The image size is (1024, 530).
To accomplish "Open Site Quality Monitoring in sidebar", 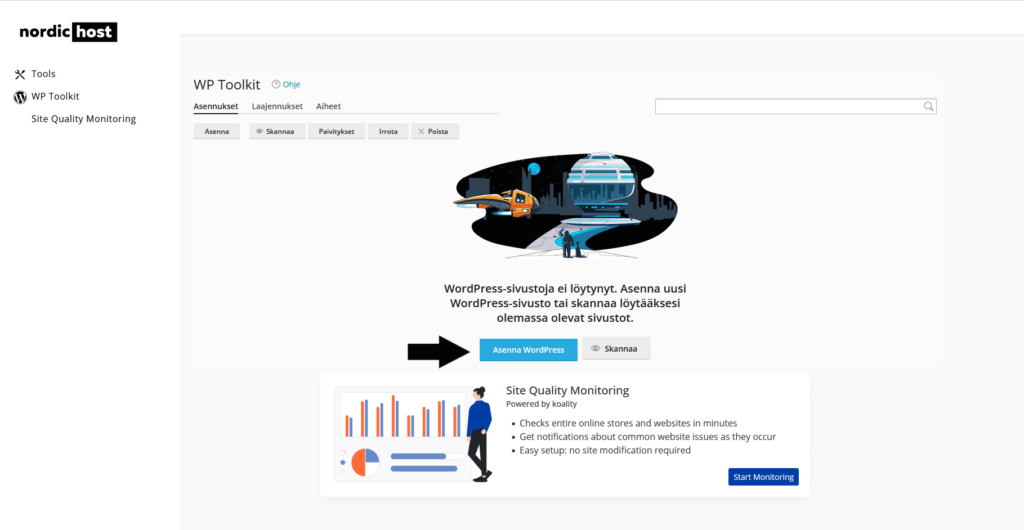I will point(83,119).
